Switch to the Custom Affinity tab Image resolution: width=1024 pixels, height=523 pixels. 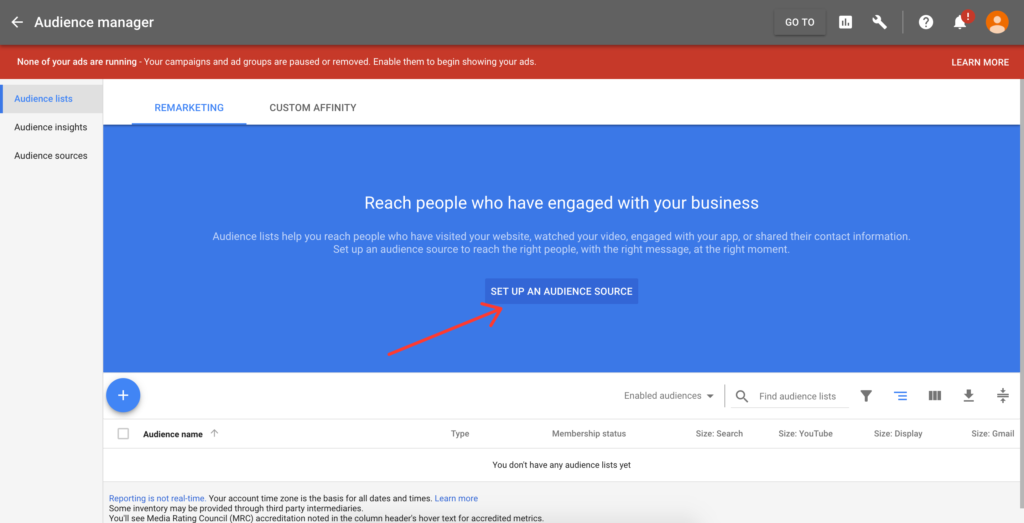point(312,108)
